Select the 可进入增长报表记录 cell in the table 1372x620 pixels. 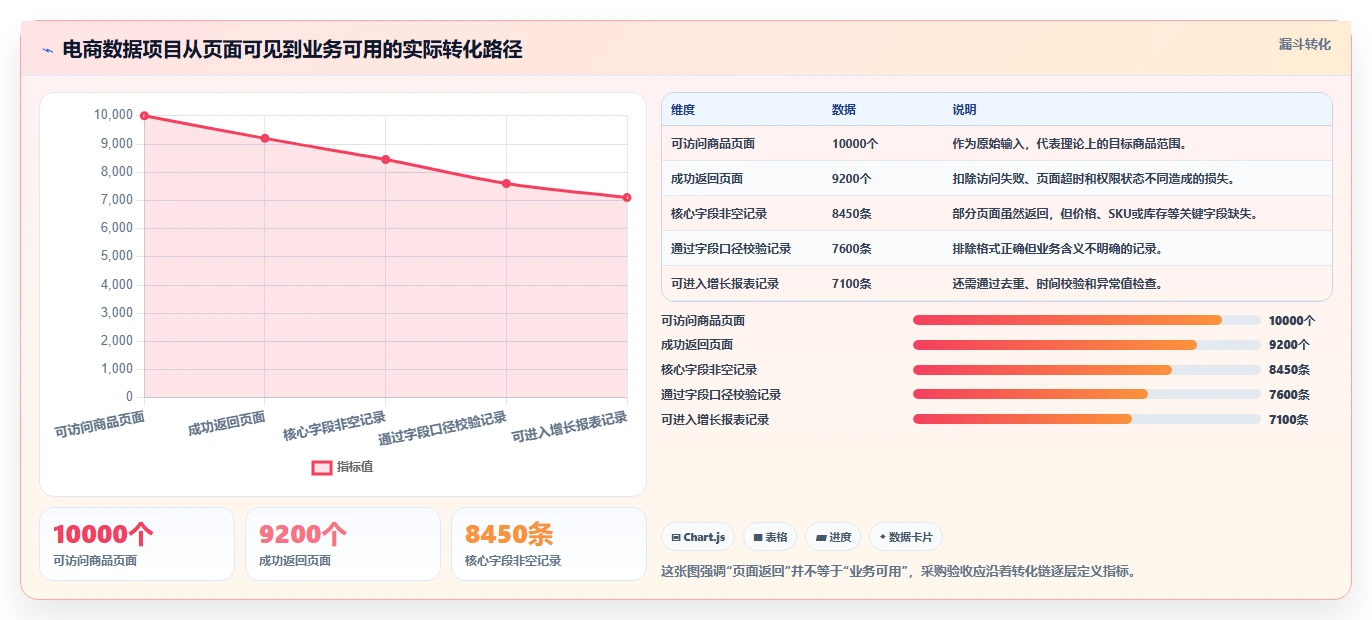click(725, 284)
